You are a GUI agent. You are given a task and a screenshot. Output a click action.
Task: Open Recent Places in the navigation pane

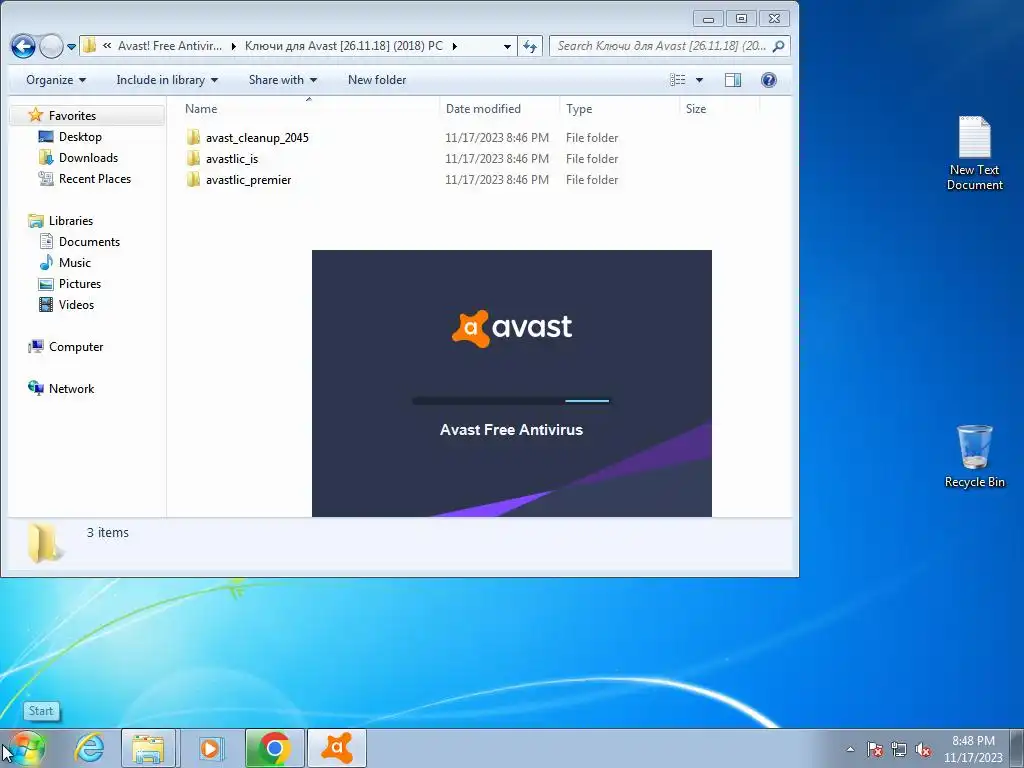click(95, 178)
